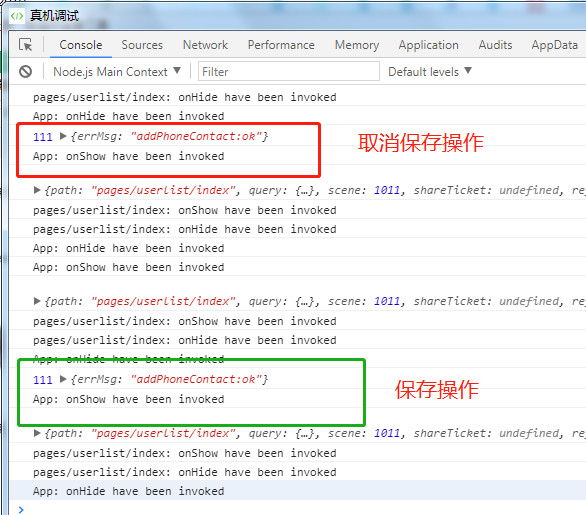Screen dimensions: 586x515
Task: Click the console Filter input field
Action: coord(289,71)
